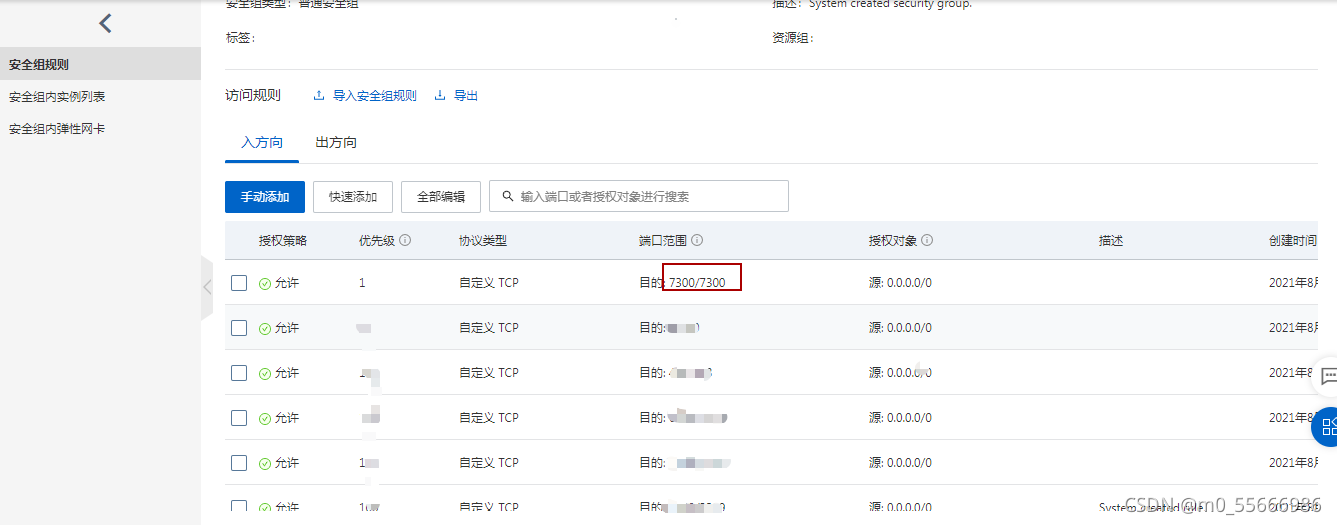
Task: Open help icon next to 端口范围 header
Action: click(697, 241)
